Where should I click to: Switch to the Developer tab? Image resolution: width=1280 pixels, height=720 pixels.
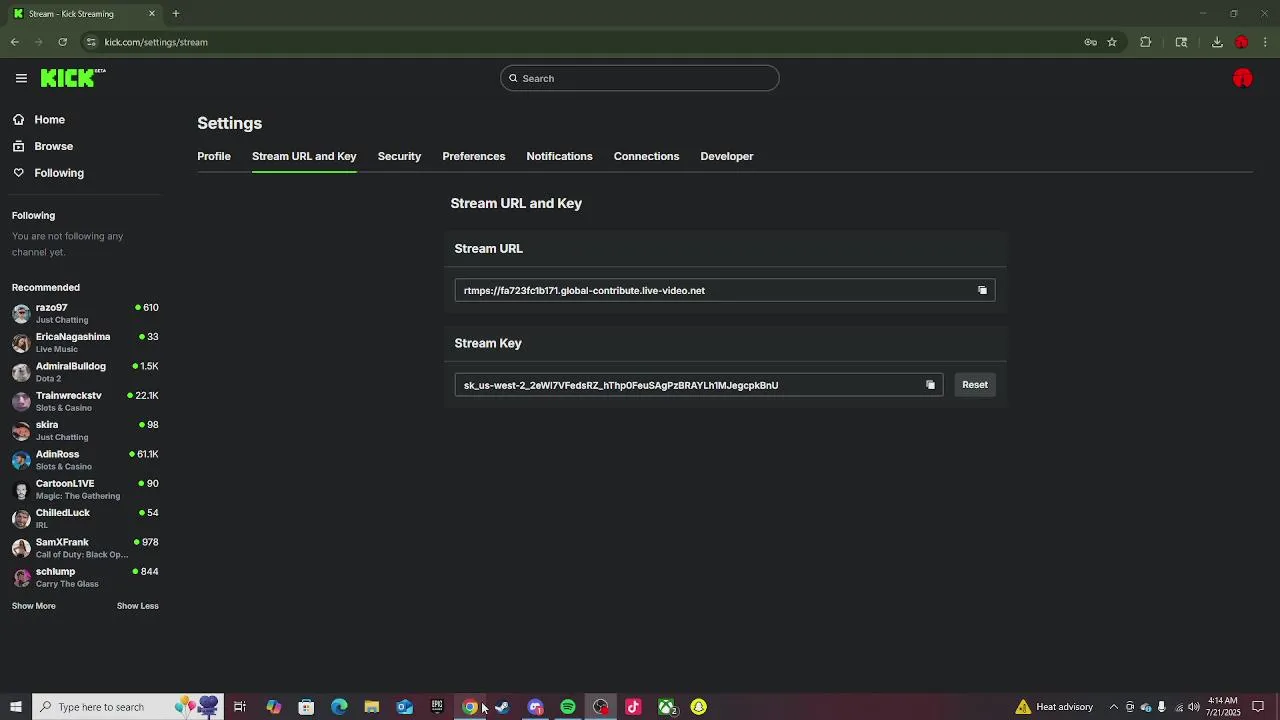[x=727, y=156]
